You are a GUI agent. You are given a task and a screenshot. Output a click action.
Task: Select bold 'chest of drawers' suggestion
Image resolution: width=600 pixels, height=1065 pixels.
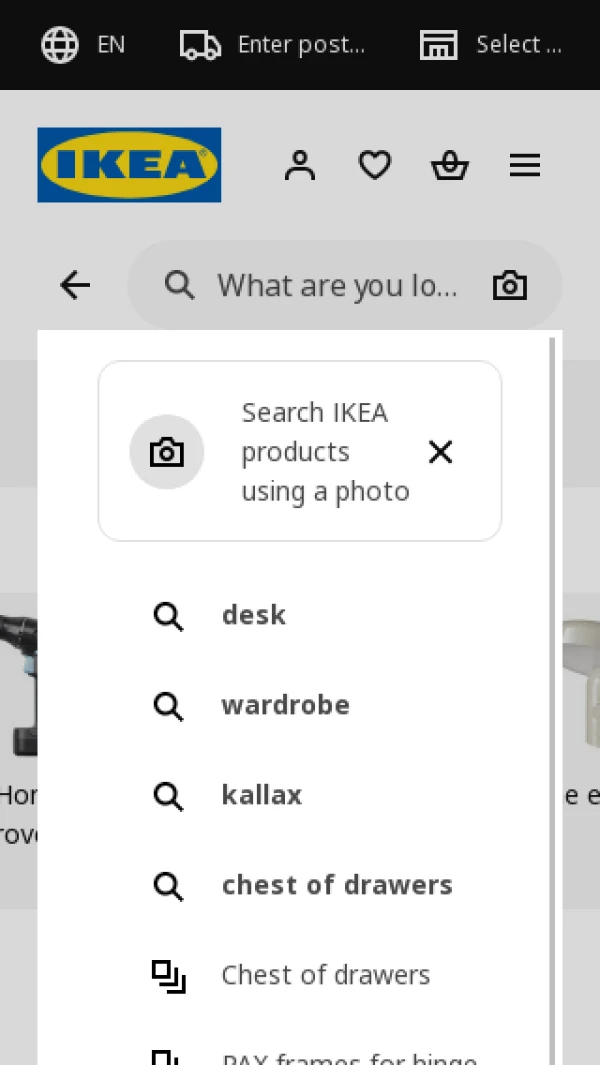tap(337, 885)
